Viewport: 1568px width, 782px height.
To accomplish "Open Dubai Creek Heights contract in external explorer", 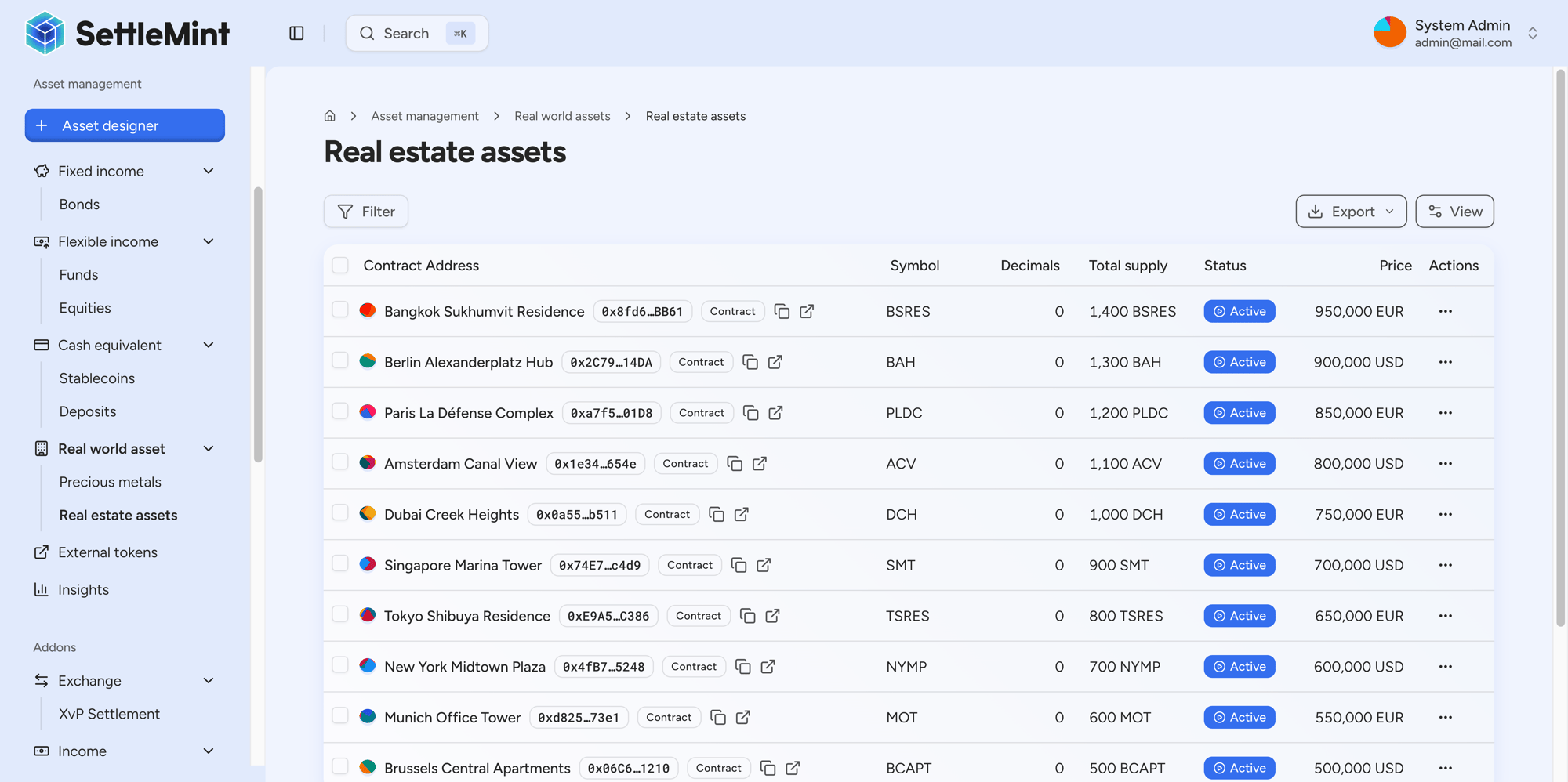I will click(x=742, y=515).
